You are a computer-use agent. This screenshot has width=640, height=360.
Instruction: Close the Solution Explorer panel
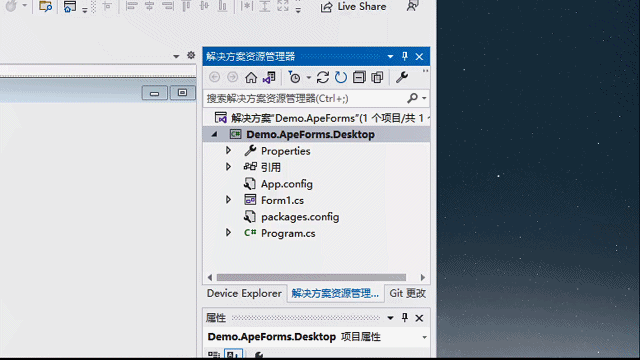[x=419, y=57]
